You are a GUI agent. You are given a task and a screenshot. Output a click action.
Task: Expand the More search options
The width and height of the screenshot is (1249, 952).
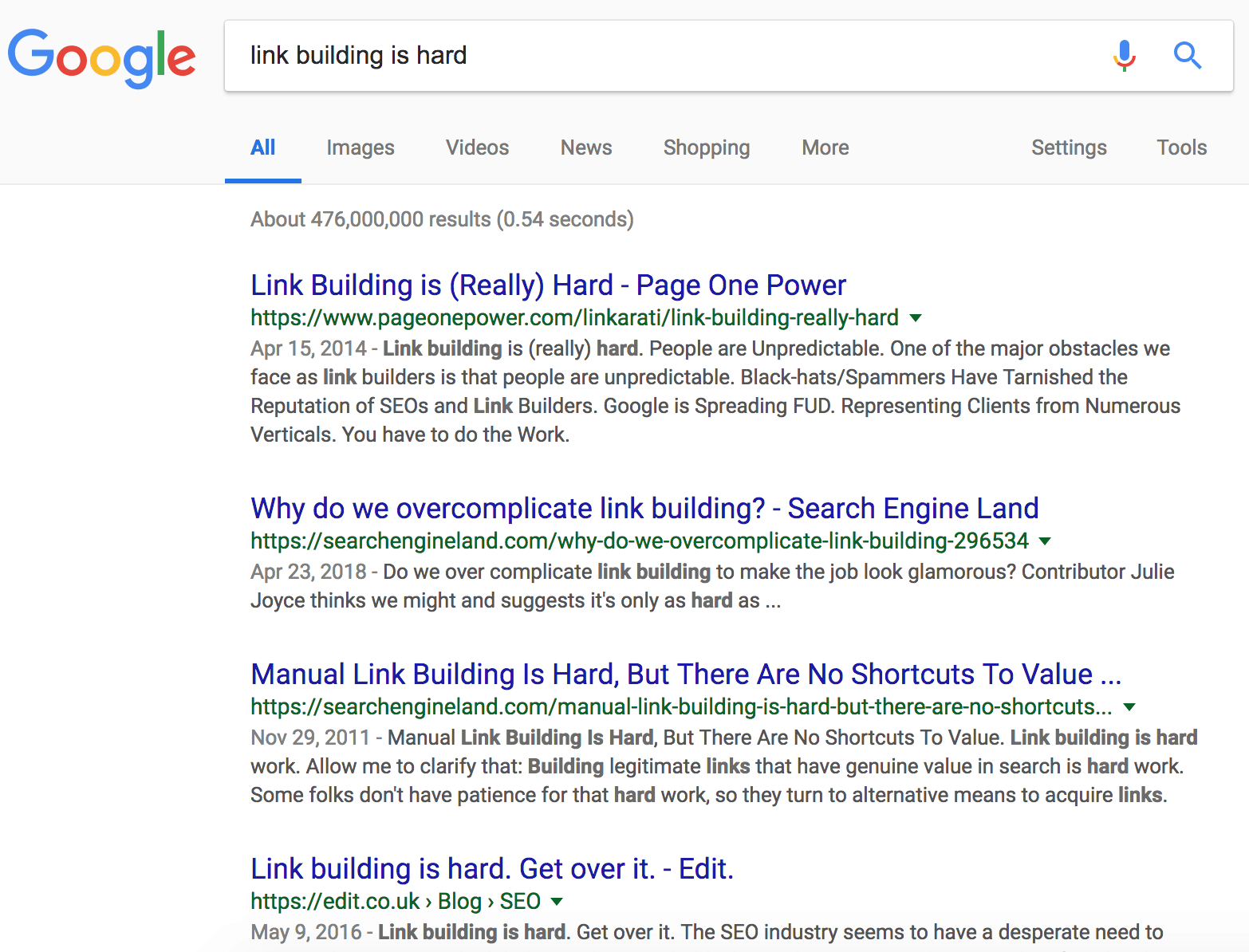(825, 148)
